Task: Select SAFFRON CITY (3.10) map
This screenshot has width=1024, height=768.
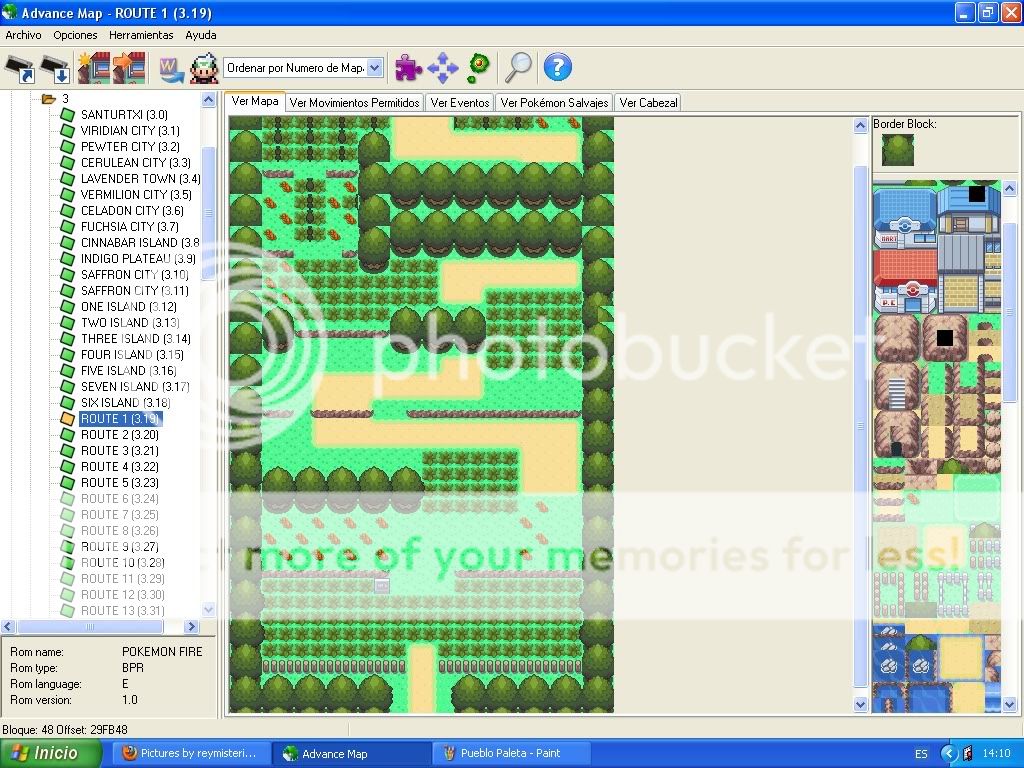Action: [135, 275]
